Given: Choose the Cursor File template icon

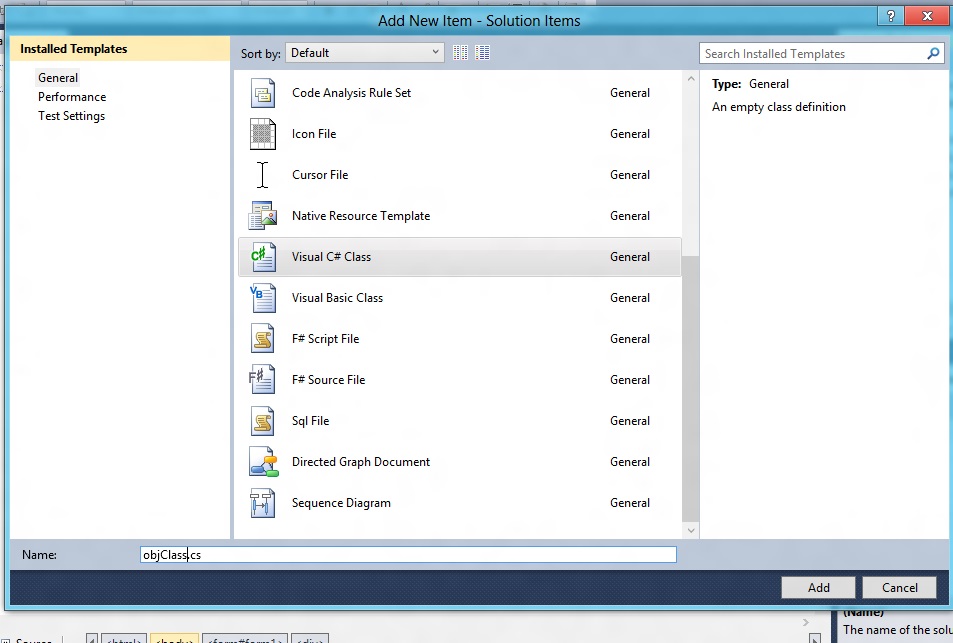Looking at the screenshot, I should pos(262,175).
